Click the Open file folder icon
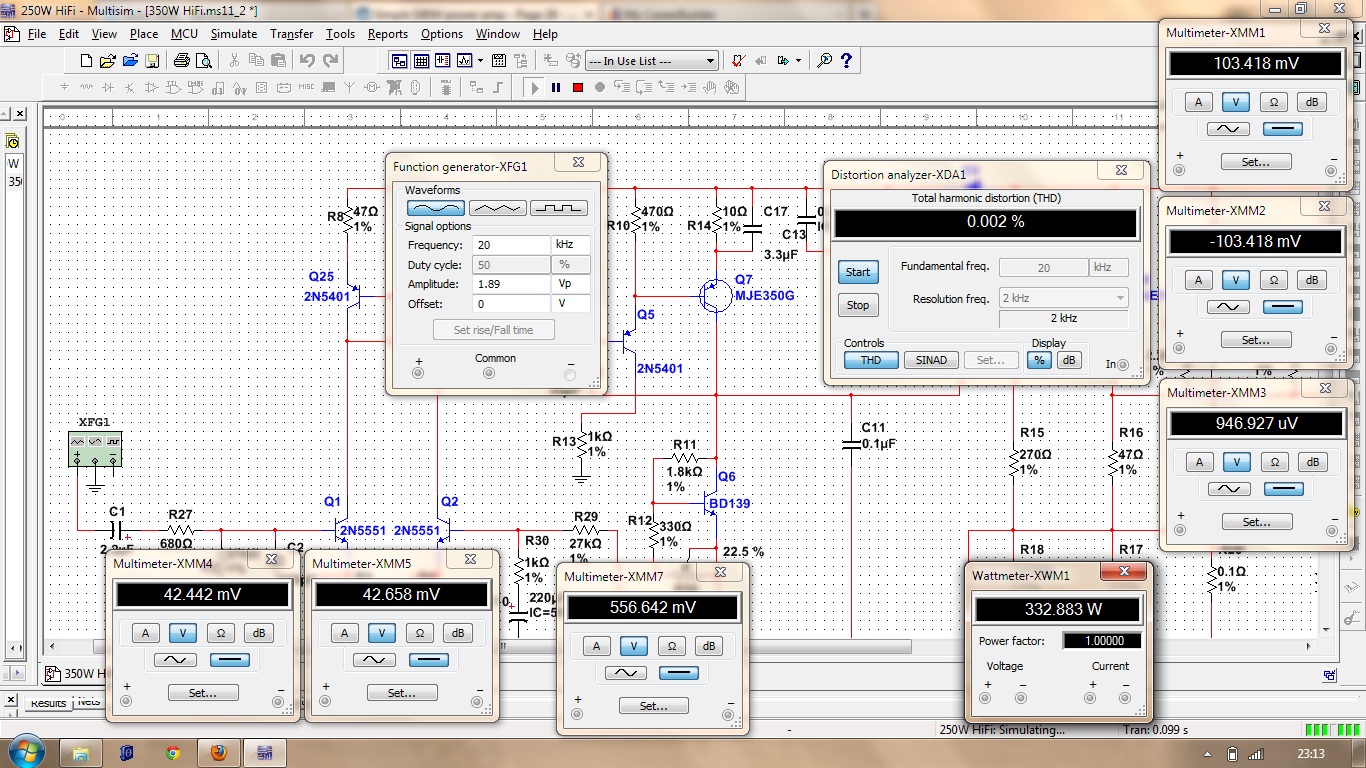This screenshot has width=1366, height=768. point(108,61)
